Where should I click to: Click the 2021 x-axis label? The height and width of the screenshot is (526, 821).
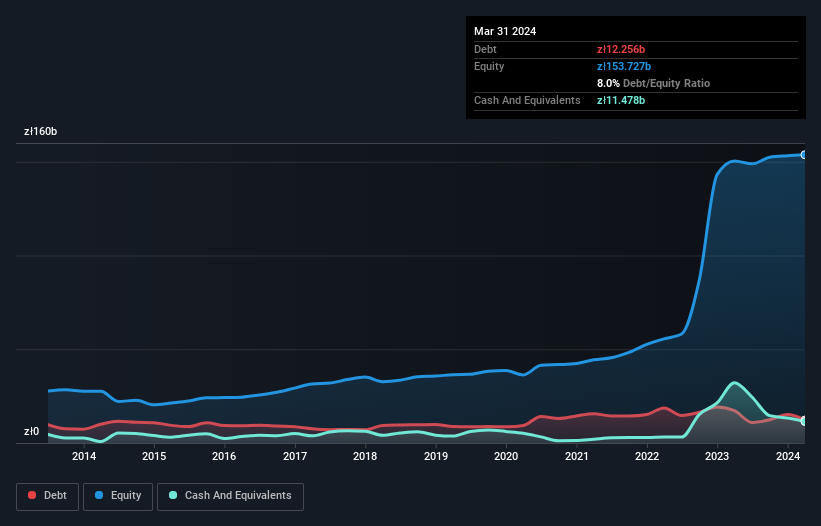pos(576,456)
